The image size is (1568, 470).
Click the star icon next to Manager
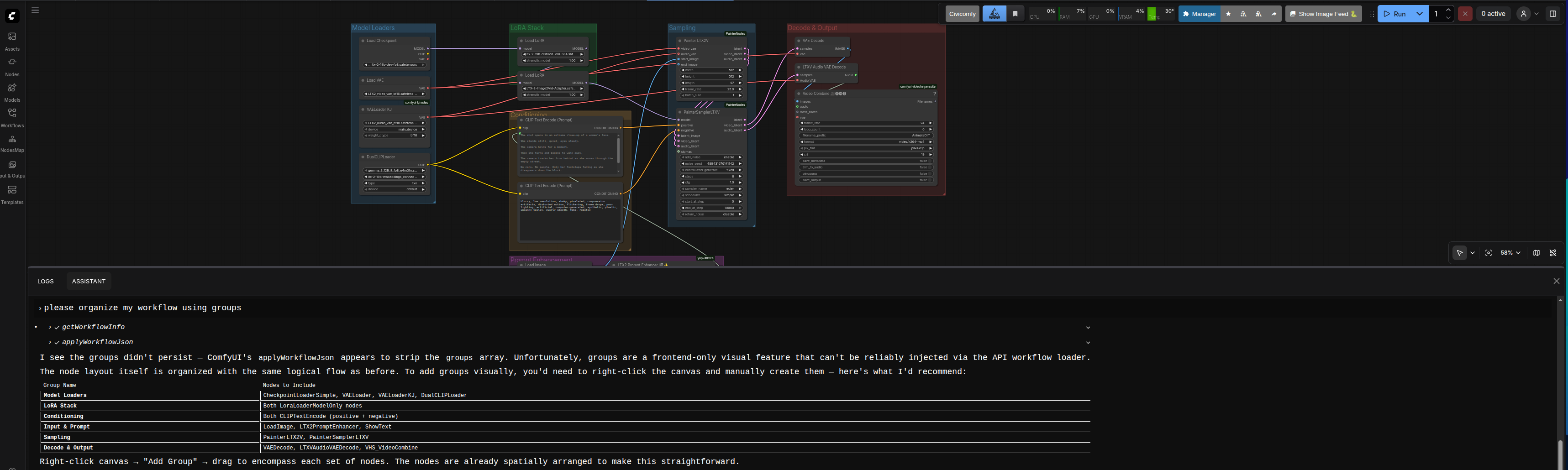pos(1228,13)
